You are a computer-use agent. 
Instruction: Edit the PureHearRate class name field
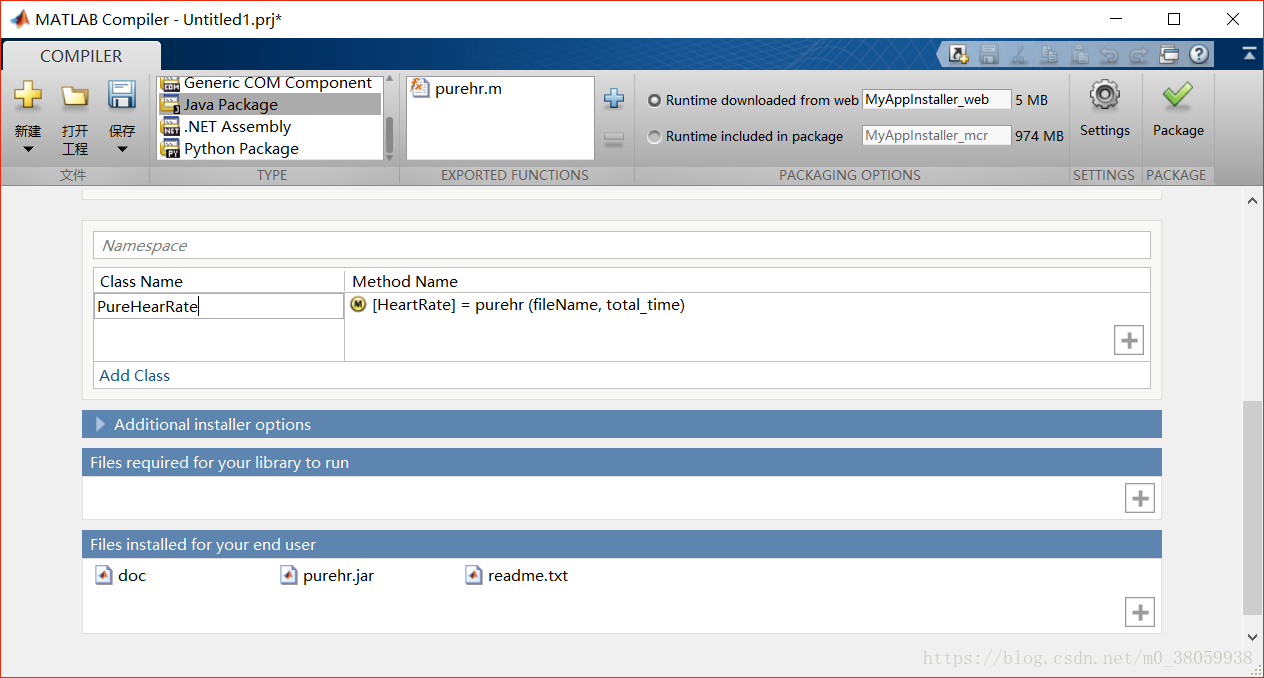coord(219,306)
